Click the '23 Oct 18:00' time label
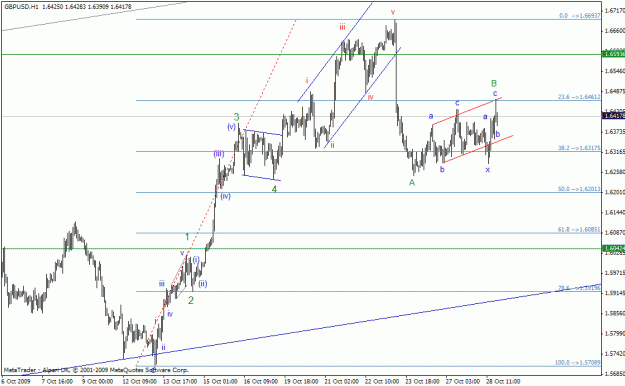This screenshot has height=386, width=625. coord(423,382)
